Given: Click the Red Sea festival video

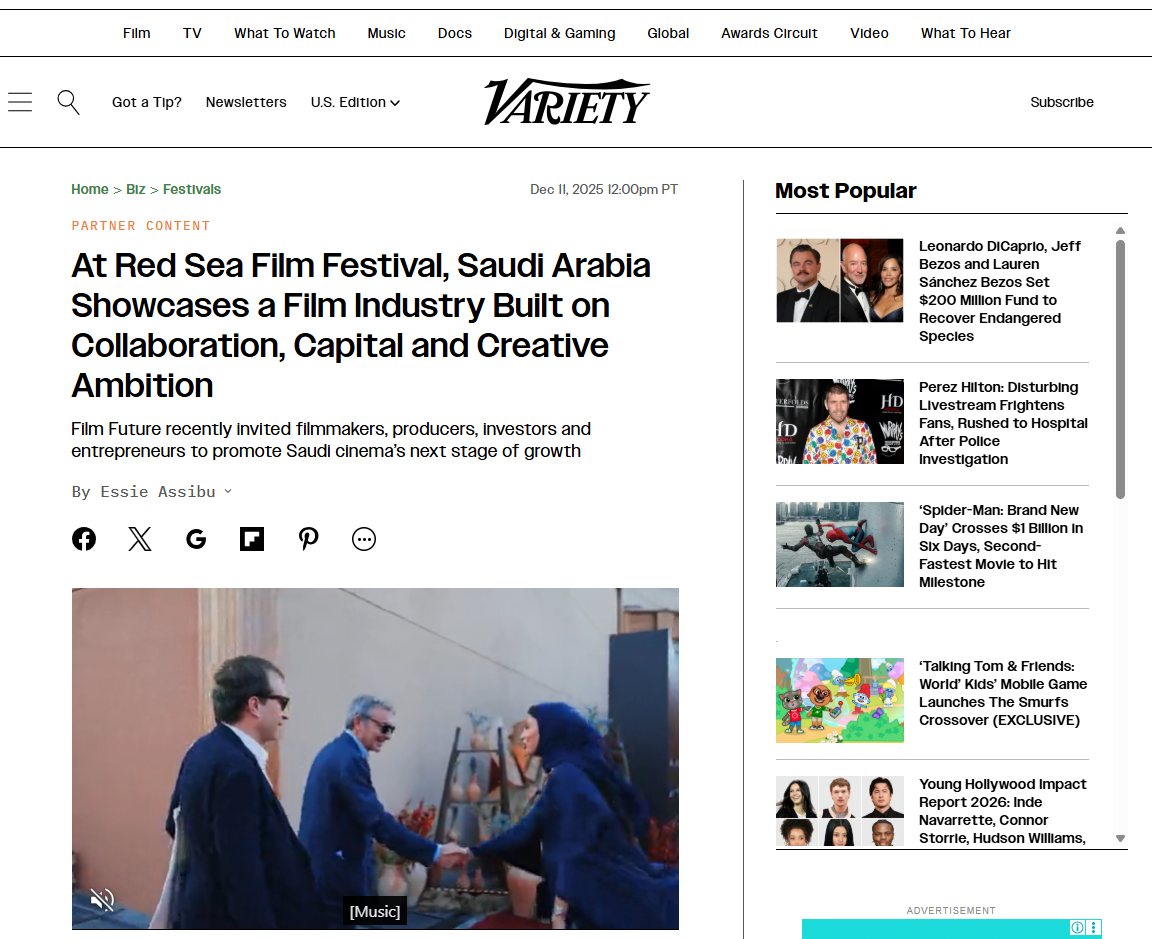Looking at the screenshot, I should pos(375,758).
